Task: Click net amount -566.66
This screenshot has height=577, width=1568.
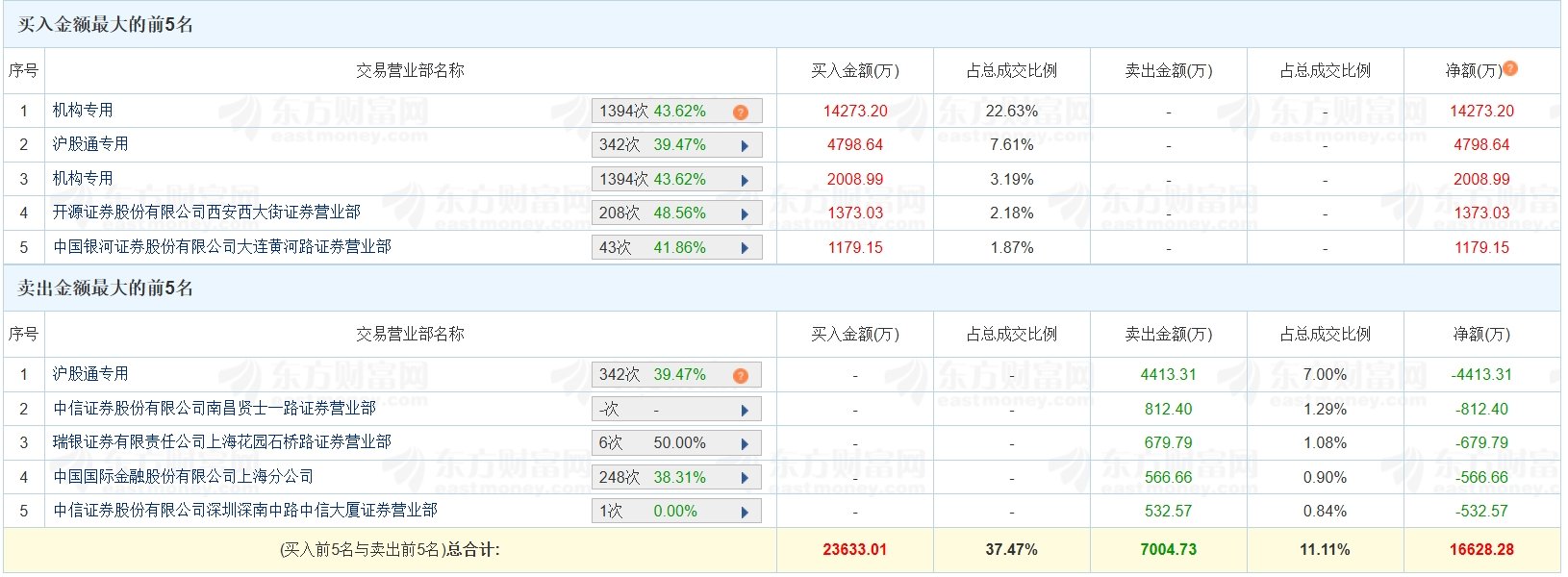Action: pos(1481,477)
